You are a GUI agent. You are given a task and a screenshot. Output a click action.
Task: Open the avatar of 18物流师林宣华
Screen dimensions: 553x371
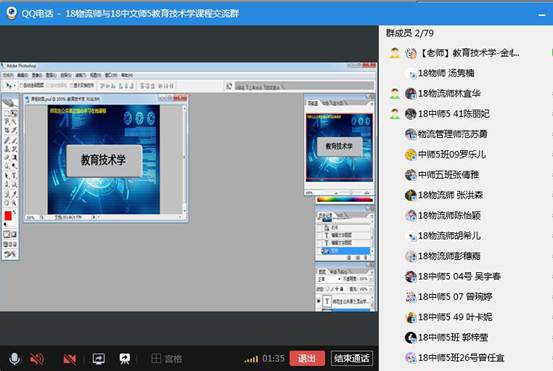click(x=411, y=93)
